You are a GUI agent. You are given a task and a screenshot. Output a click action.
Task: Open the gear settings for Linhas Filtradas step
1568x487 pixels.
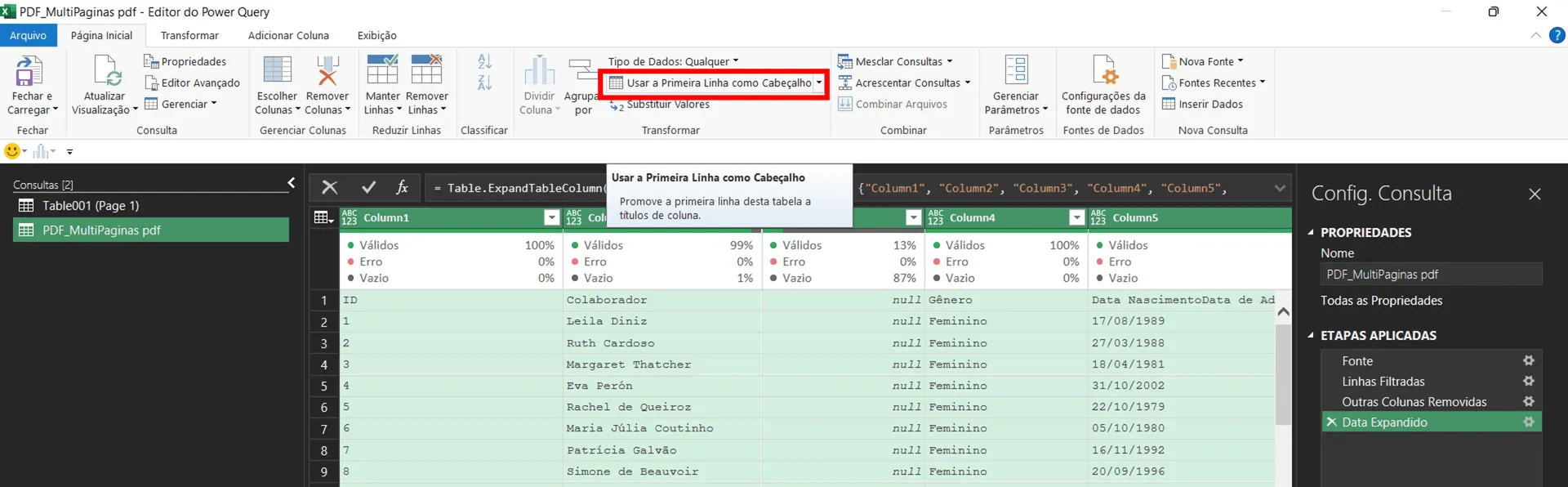[x=1529, y=381]
